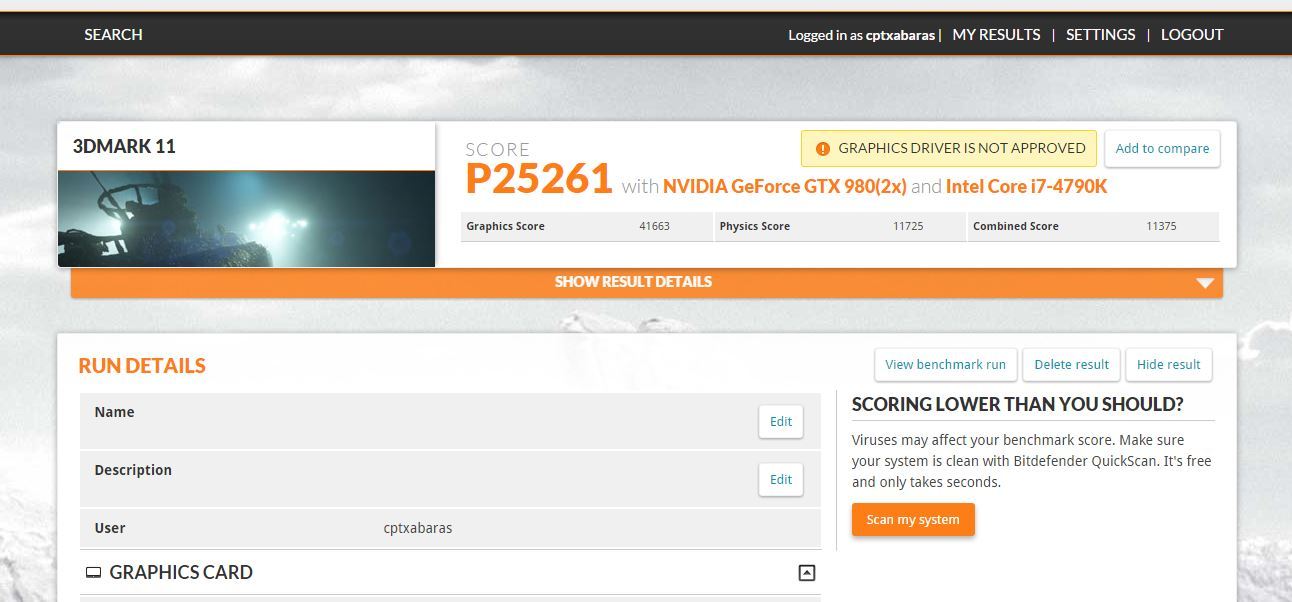
Task: Click the RUN DETAILS heading
Action: click(x=142, y=365)
